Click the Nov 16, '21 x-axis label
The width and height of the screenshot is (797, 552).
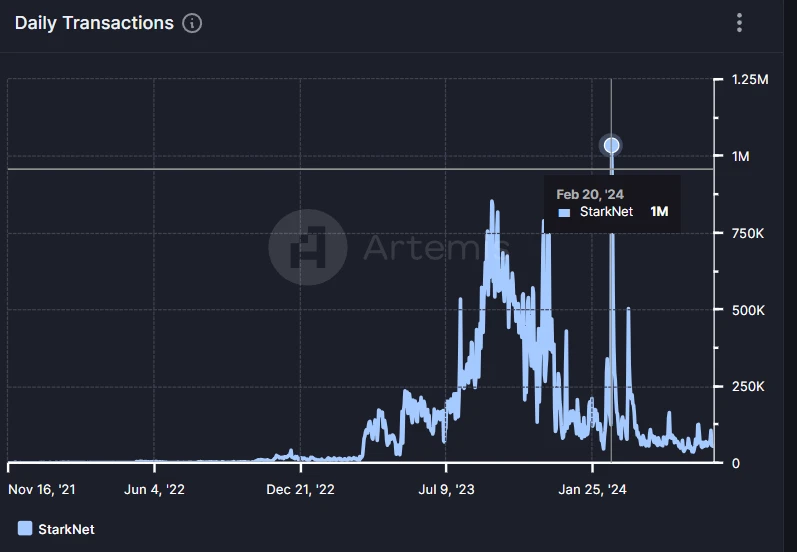tap(40, 489)
